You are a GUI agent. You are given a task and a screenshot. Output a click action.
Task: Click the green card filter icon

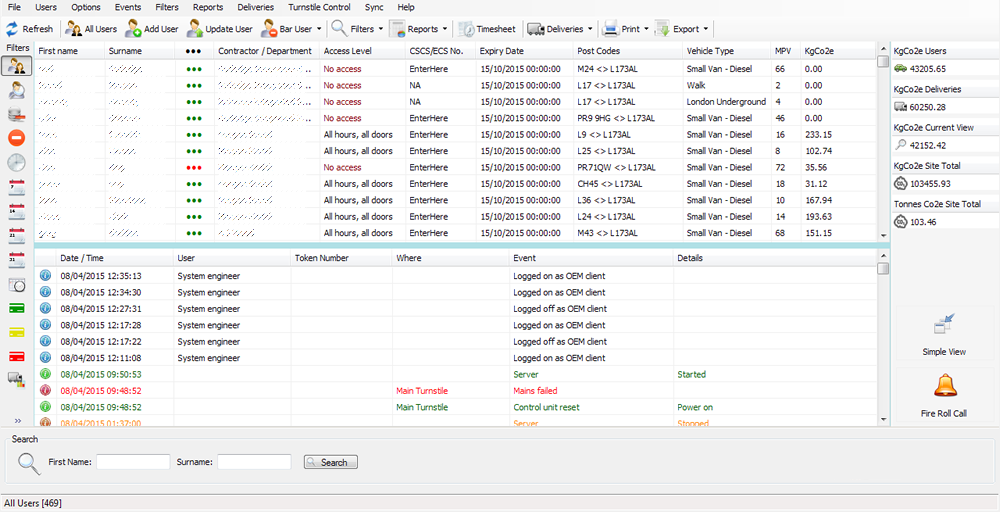pyautogui.click(x=17, y=308)
